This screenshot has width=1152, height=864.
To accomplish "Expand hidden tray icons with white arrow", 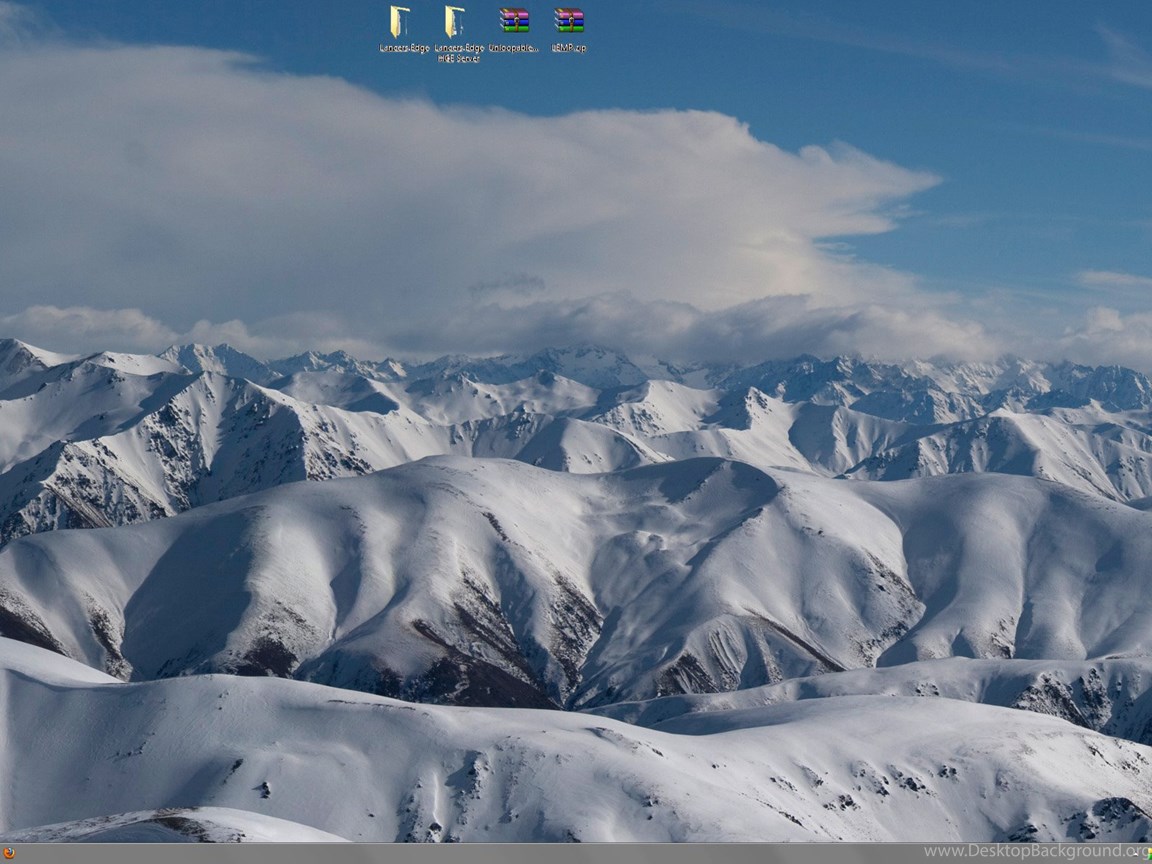I will (x=1133, y=854).
